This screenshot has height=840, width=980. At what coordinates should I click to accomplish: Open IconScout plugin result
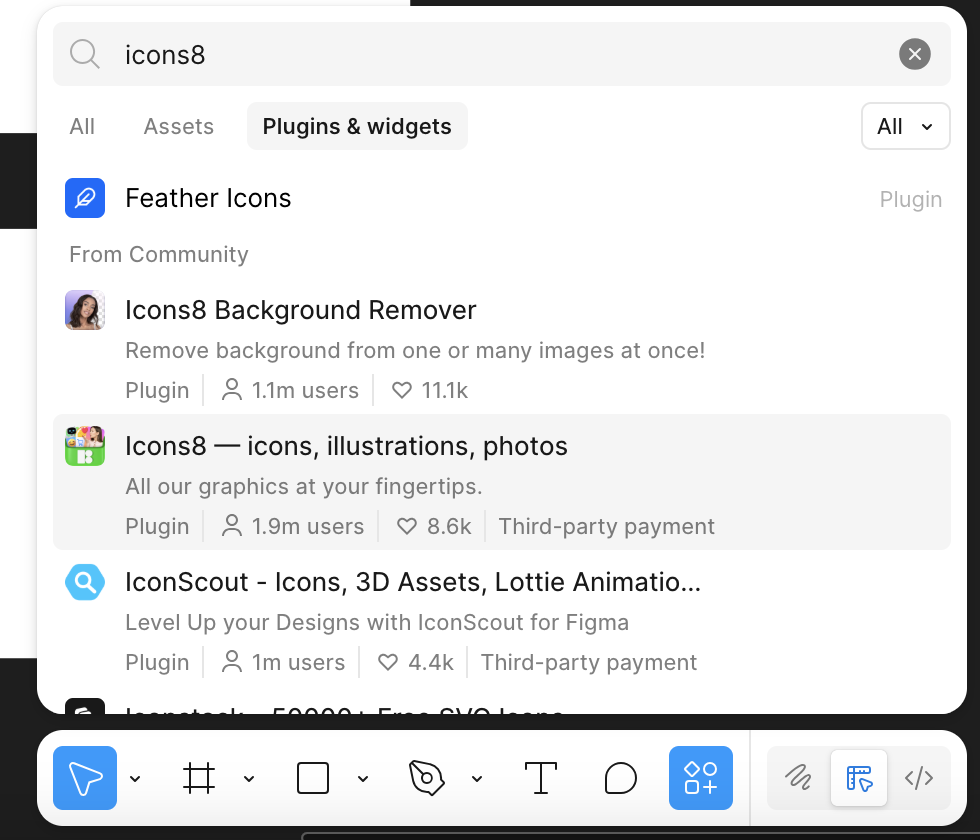[502, 618]
